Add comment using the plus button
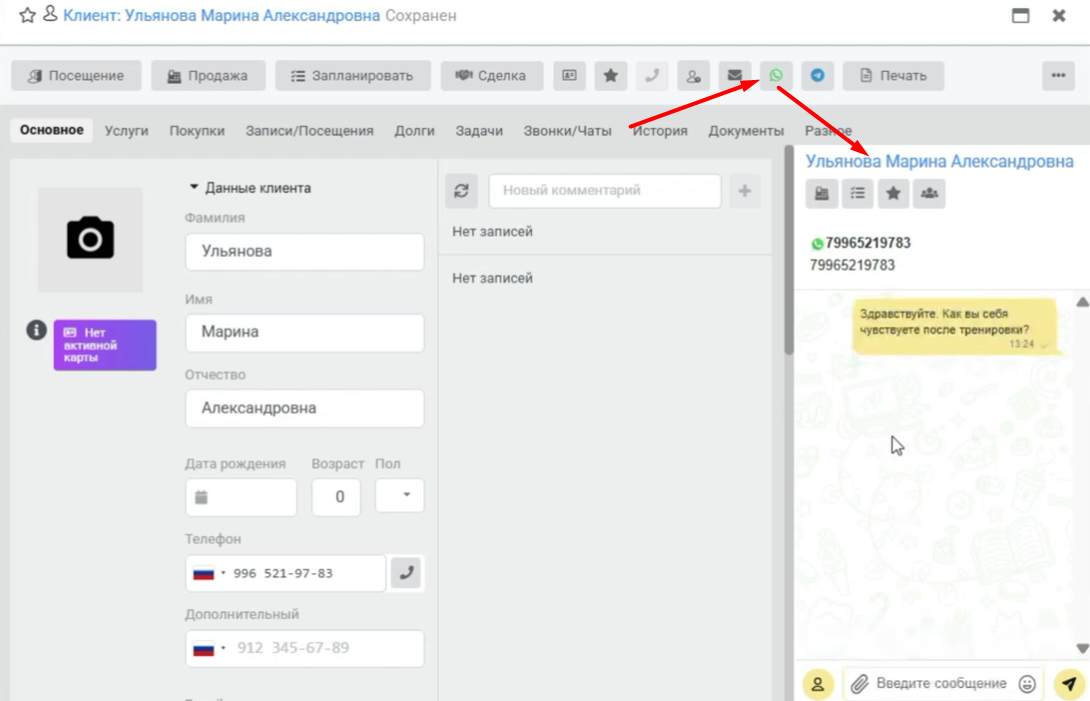1090x701 pixels. pos(745,191)
